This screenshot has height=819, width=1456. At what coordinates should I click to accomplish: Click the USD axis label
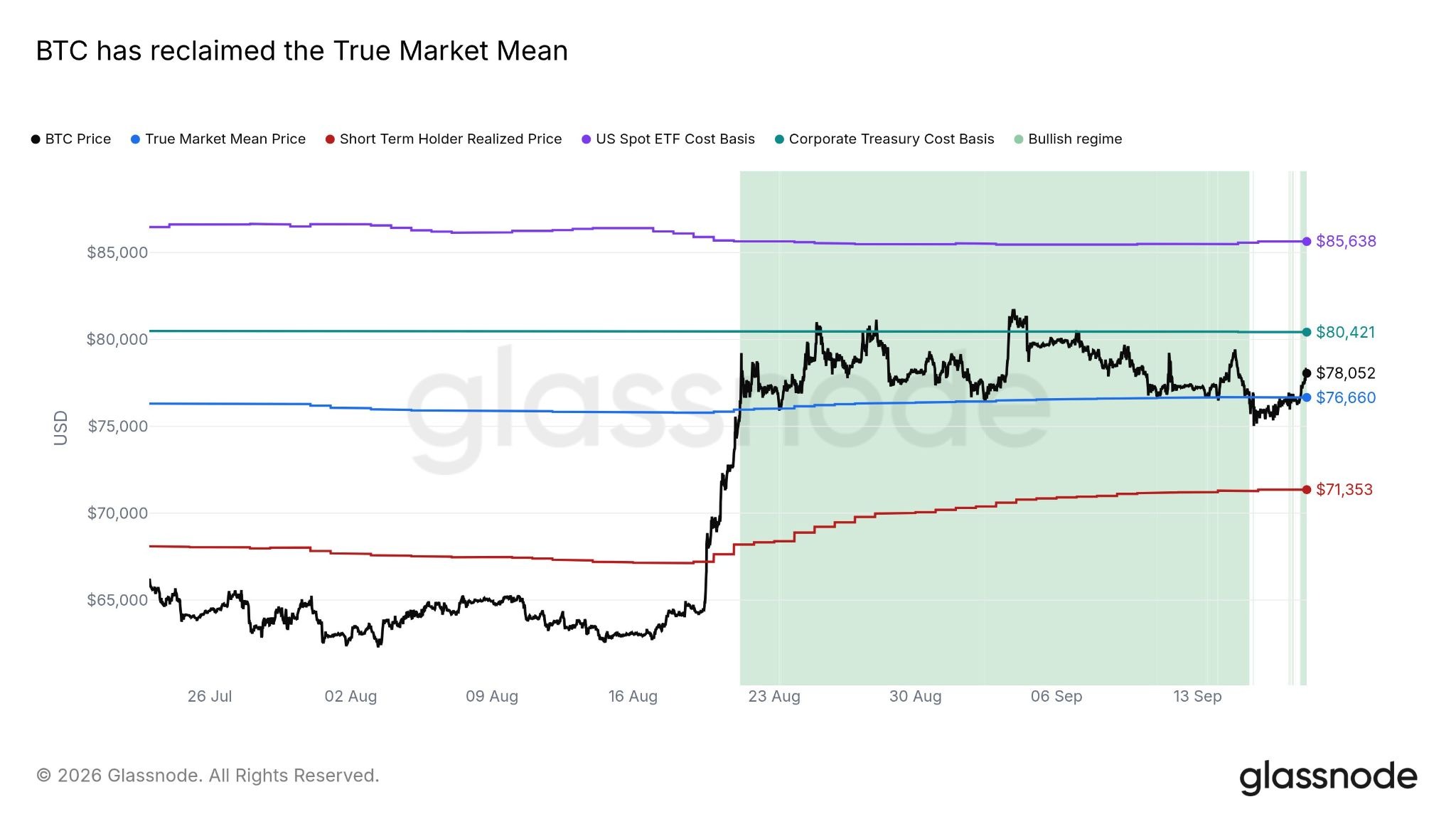[x=60, y=428]
